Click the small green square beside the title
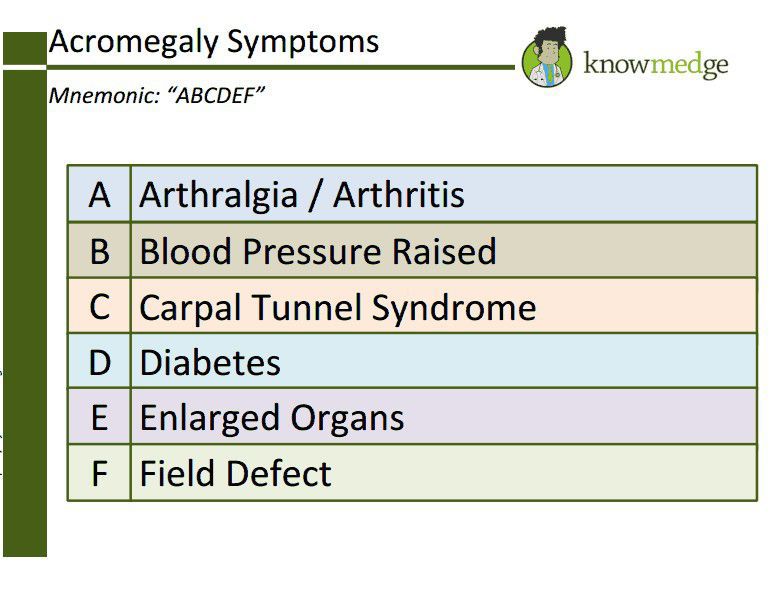Image resolution: width=777 pixels, height=594 pixels. [x=24, y=46]
